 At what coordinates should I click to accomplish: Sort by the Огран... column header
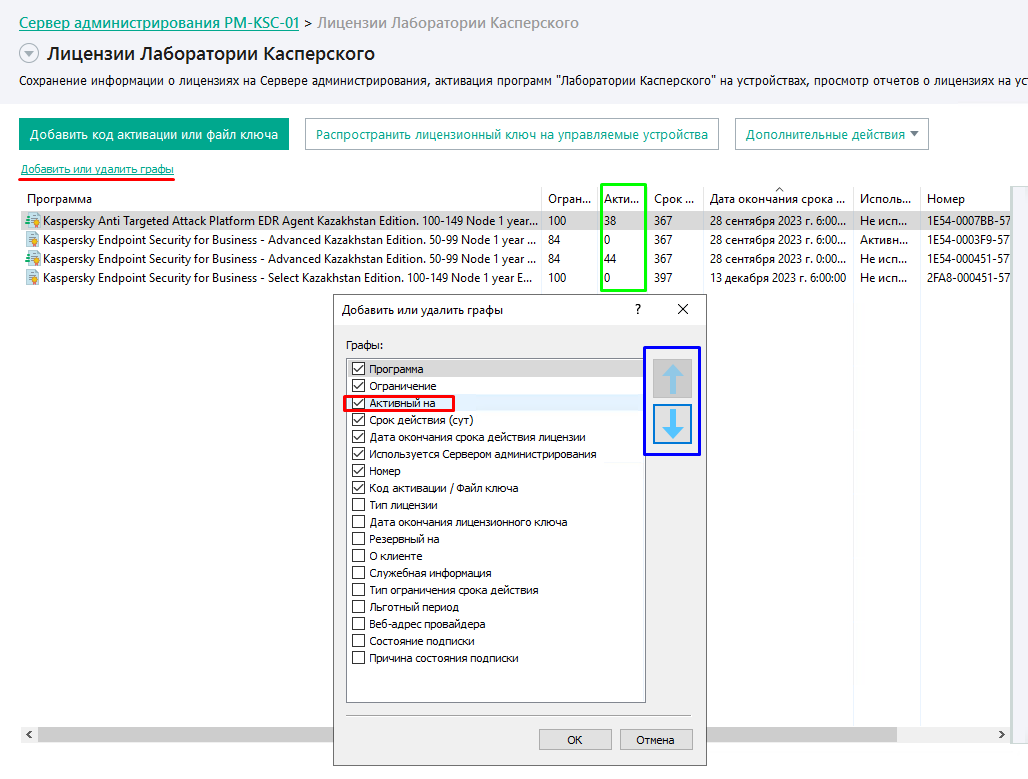[570, 199]
